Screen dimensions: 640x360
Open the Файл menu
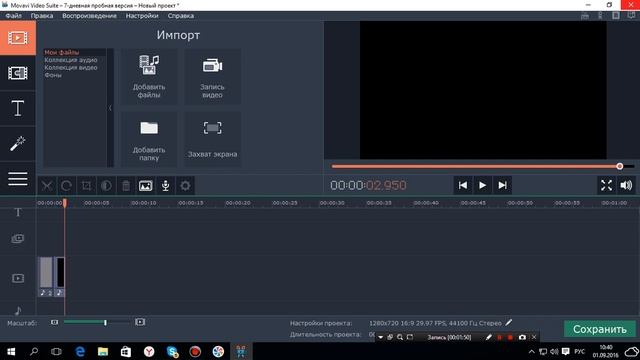[x=13, y=16]
